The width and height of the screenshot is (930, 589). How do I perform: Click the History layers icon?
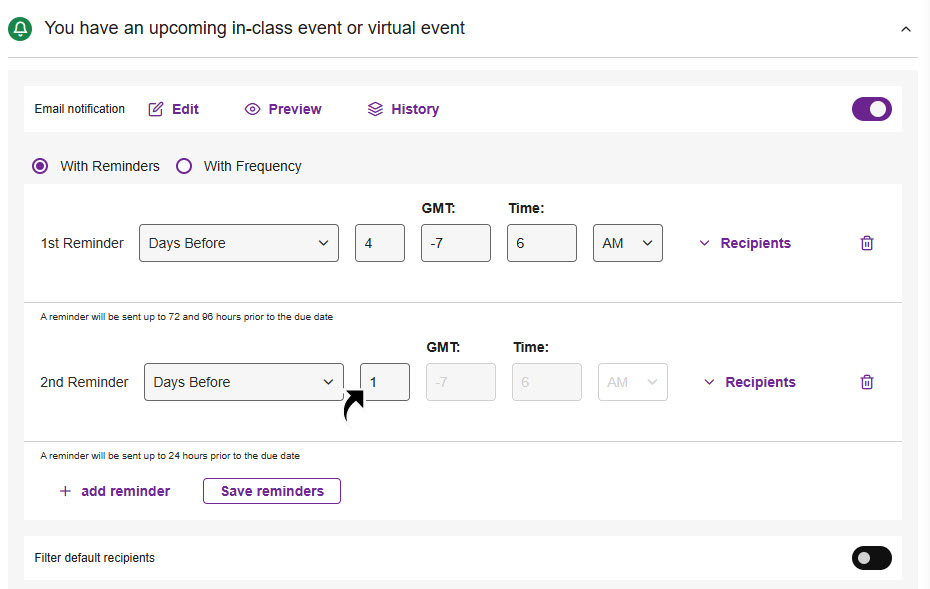coord(375,109)
